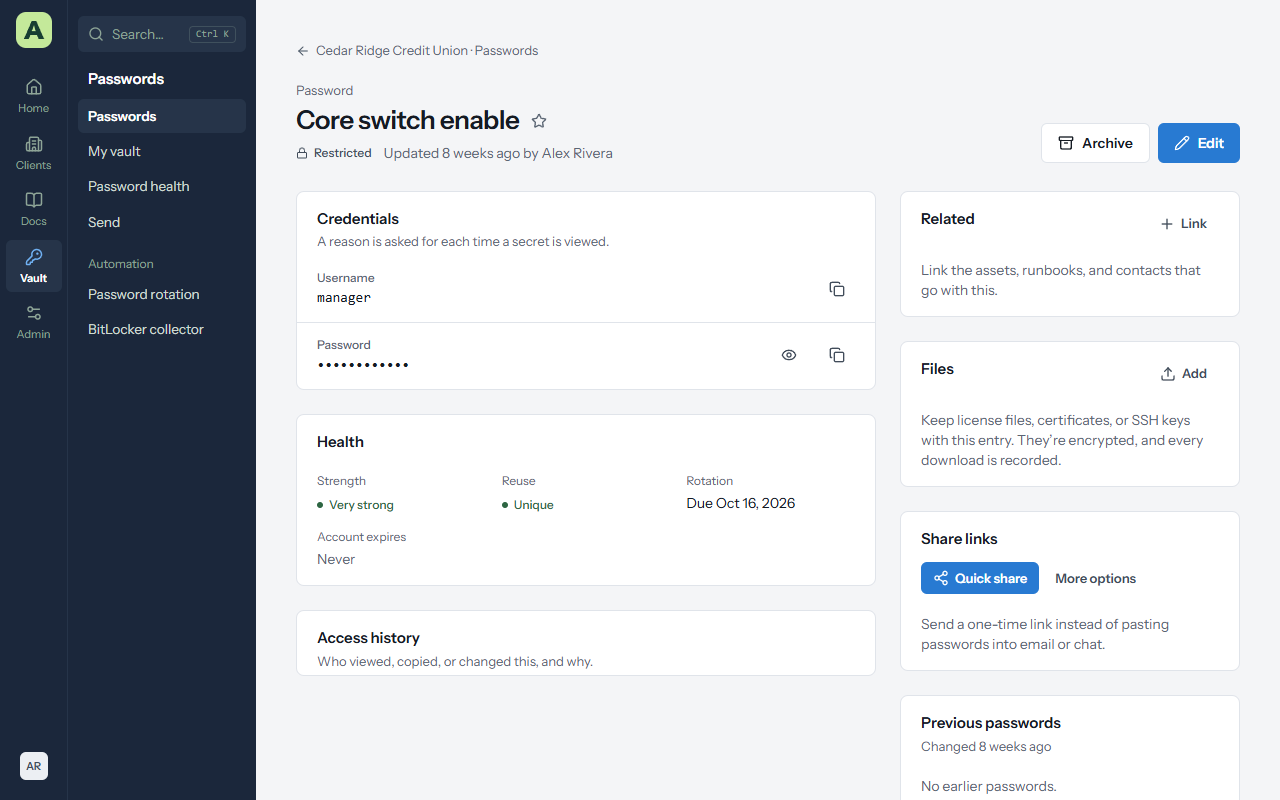1280x800 pixels.
Task: Open My vault
Action: pyautogui.click(x=162, y=151)
